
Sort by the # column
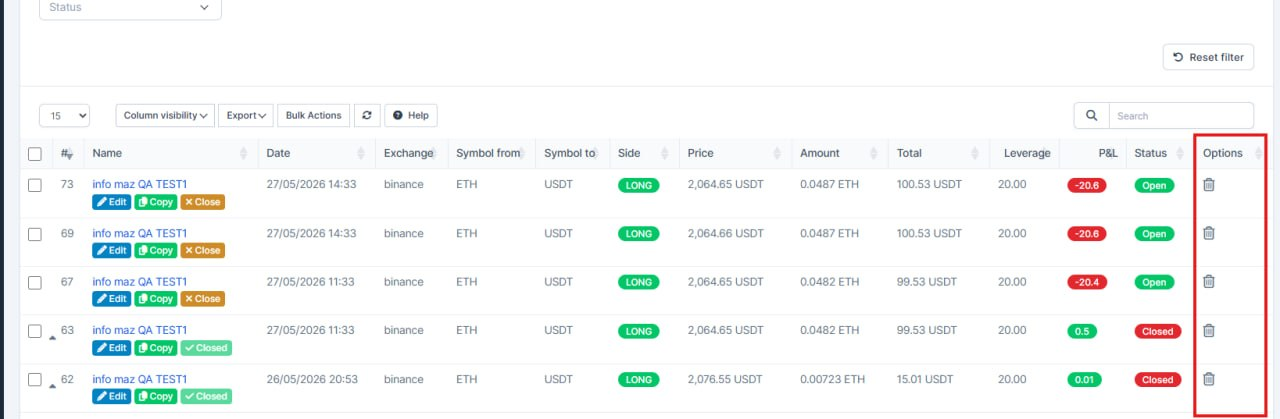[66, 153]
